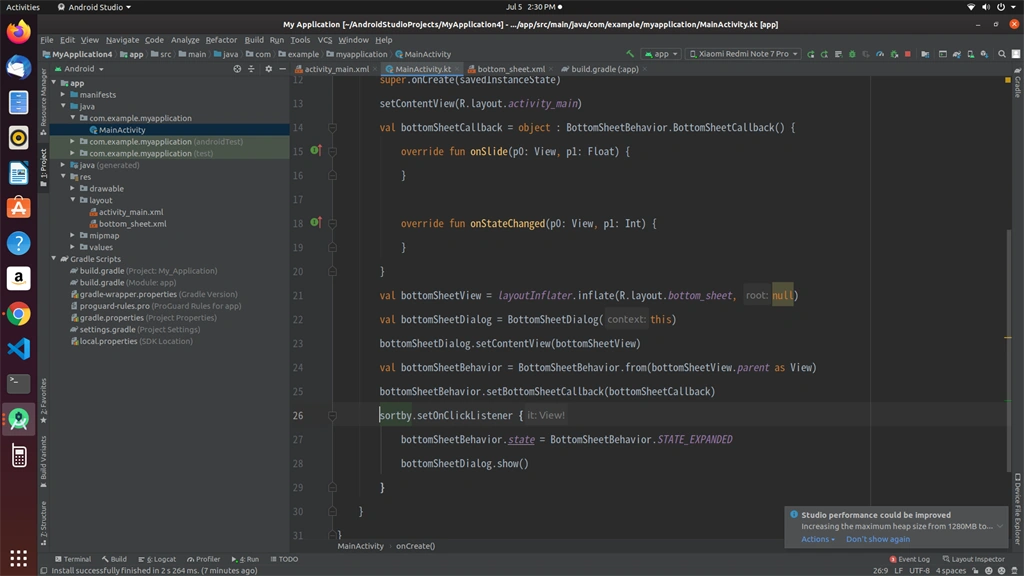Open the app run configuration dropdown

pos(661,54)
